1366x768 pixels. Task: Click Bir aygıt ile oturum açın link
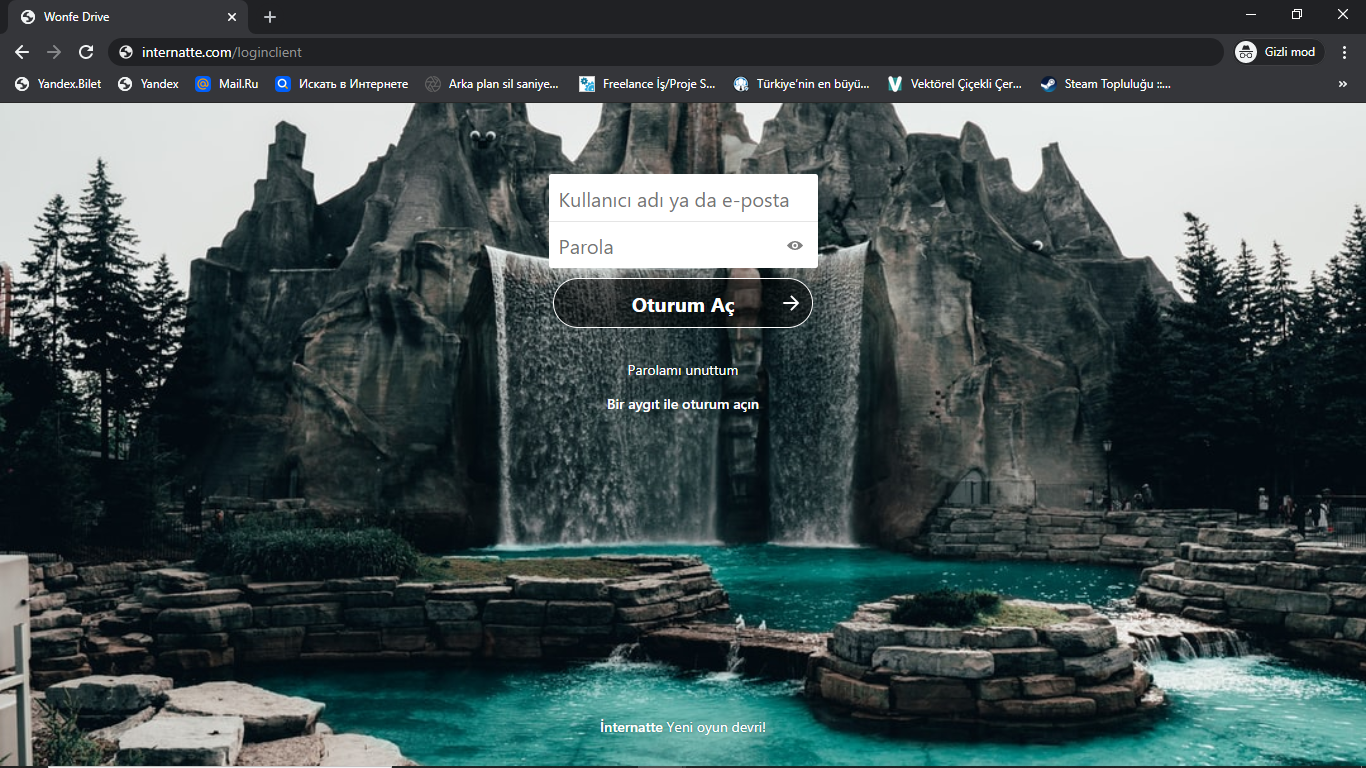pos(683,404)
